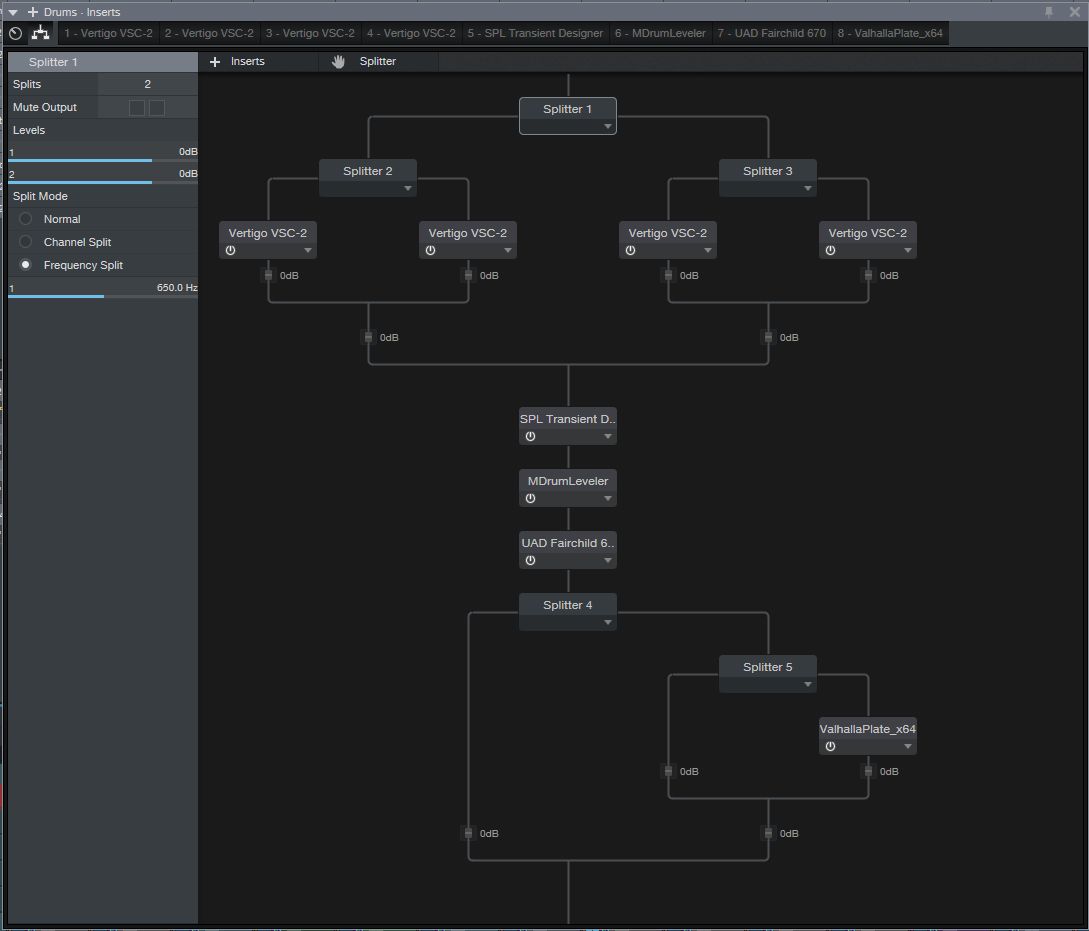Click Splitter 4's left branch fader handle
The image size is (1089, 931).
[468, 833]
